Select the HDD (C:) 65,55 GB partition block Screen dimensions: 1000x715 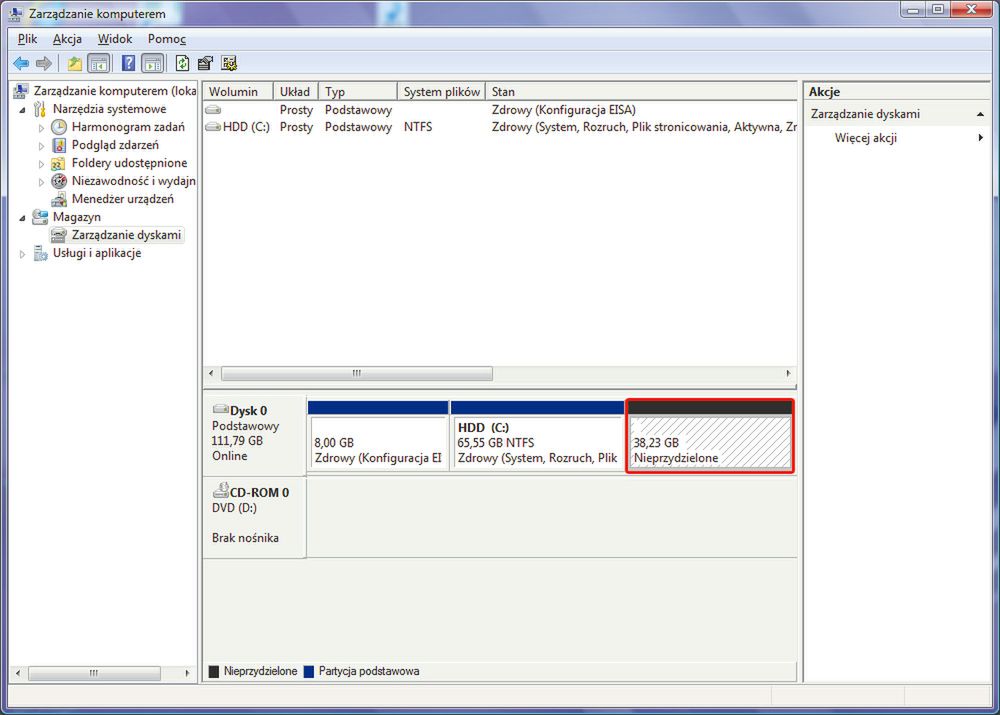point(537,436)
